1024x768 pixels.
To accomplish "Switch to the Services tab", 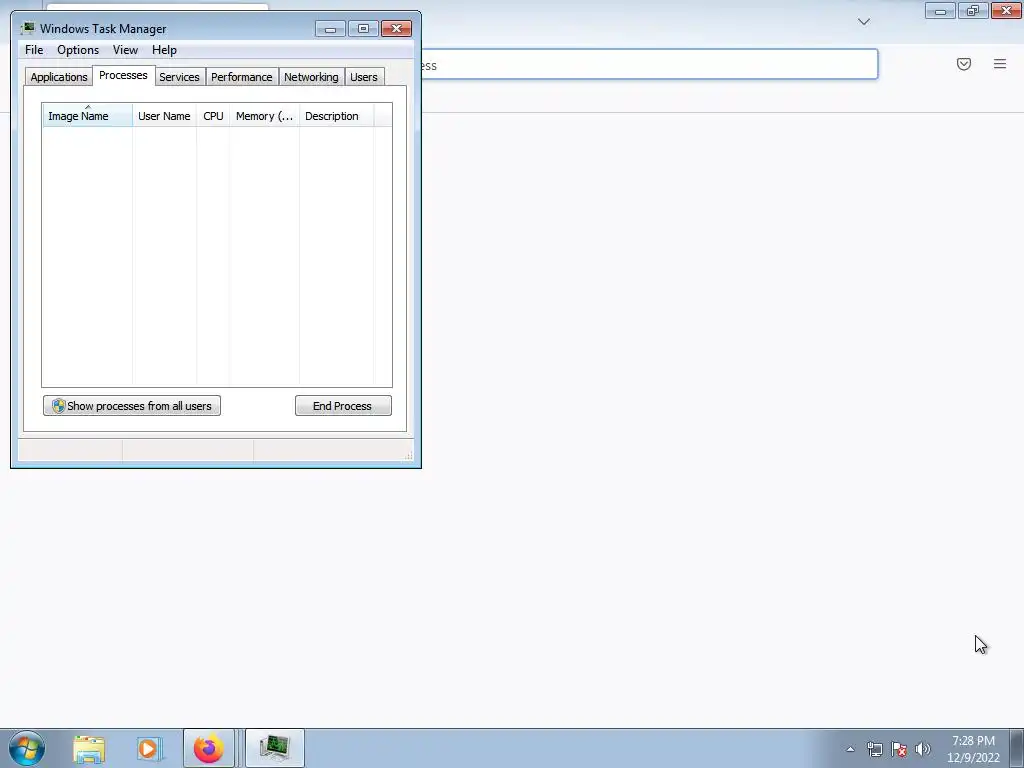I will click(180, 77).
